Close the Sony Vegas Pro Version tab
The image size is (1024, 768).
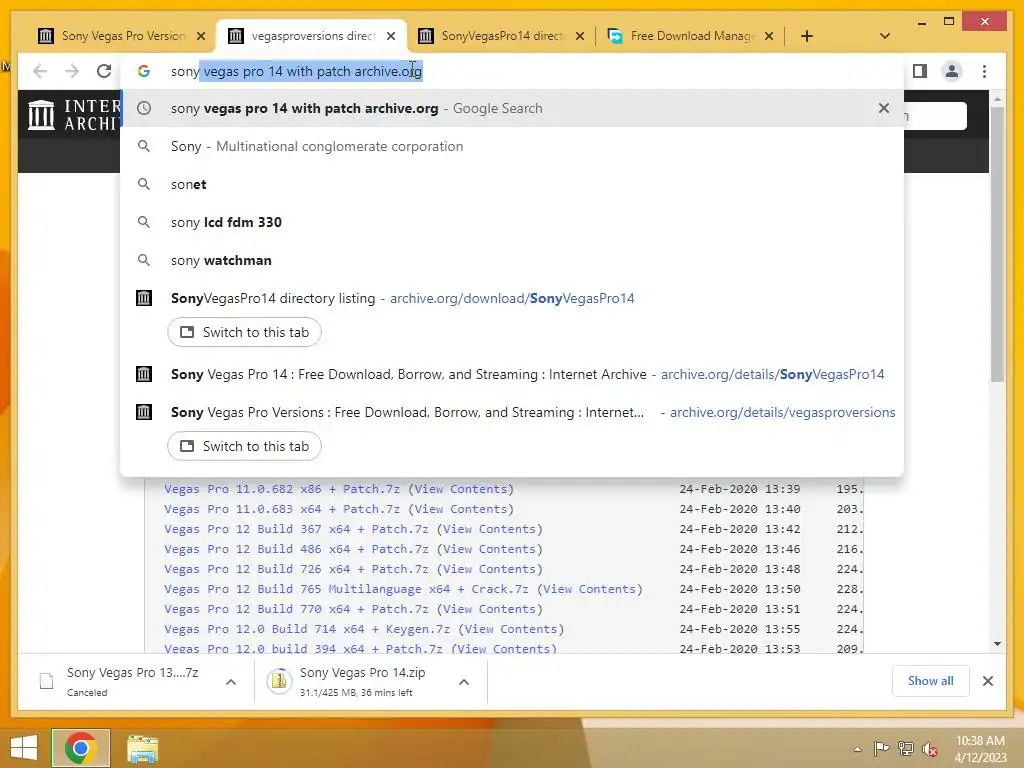coord(201,36)
